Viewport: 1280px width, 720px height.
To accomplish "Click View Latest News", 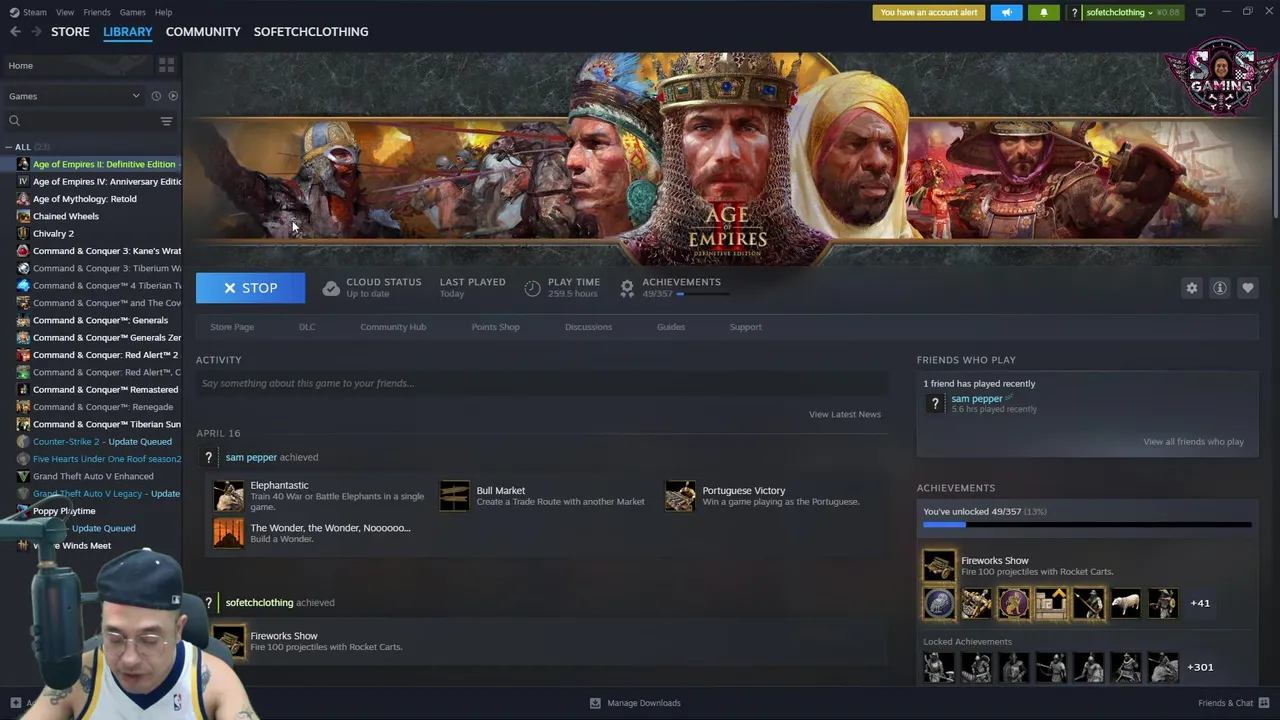I will [x=845, y=414].
